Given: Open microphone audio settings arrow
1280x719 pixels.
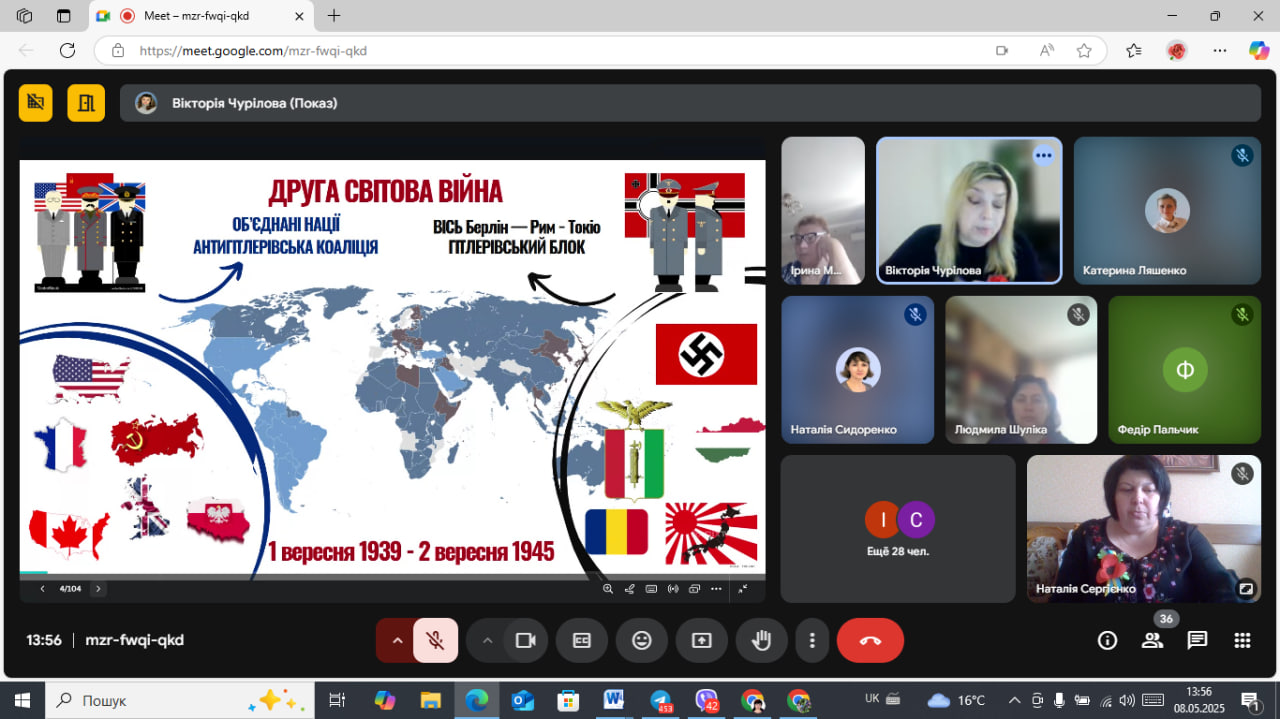Looking at the screenshot, I should (x=397, y=640).
